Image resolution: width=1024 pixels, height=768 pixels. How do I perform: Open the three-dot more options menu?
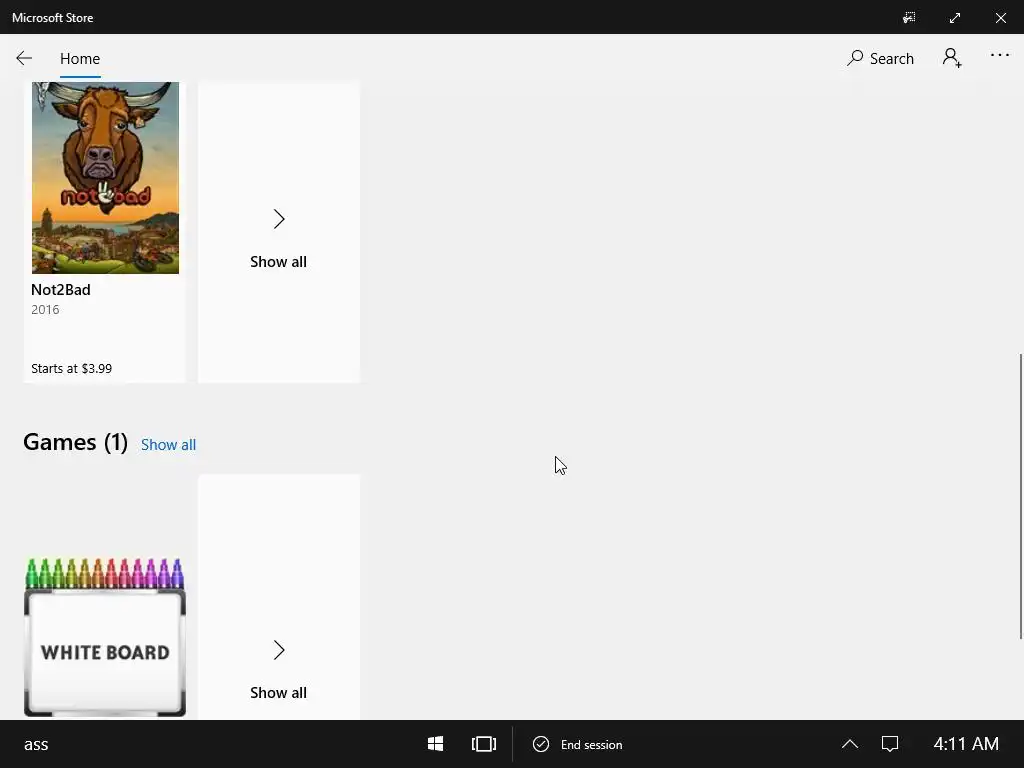point(999,56)
